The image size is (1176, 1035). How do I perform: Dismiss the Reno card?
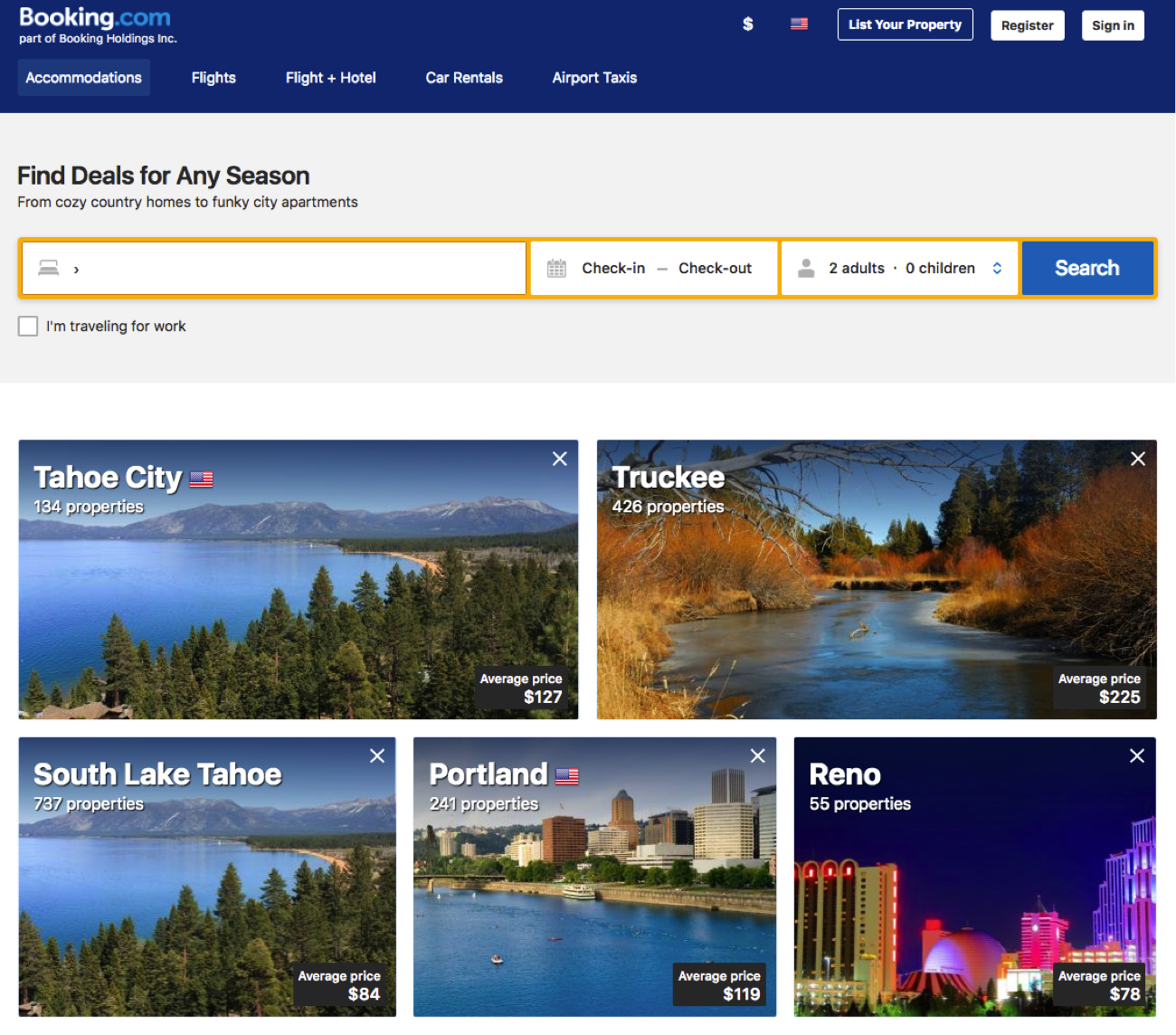pos(1137,755)
